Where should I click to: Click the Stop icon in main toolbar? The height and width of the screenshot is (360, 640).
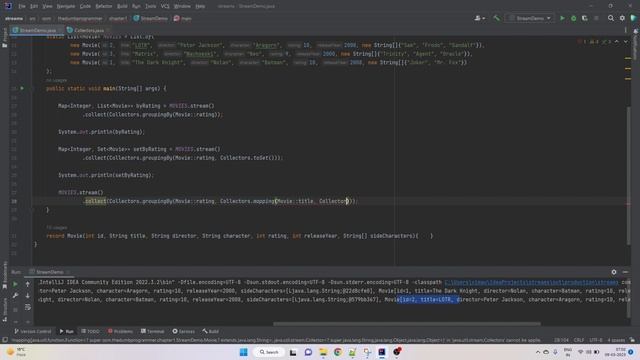tap(596, 18)
